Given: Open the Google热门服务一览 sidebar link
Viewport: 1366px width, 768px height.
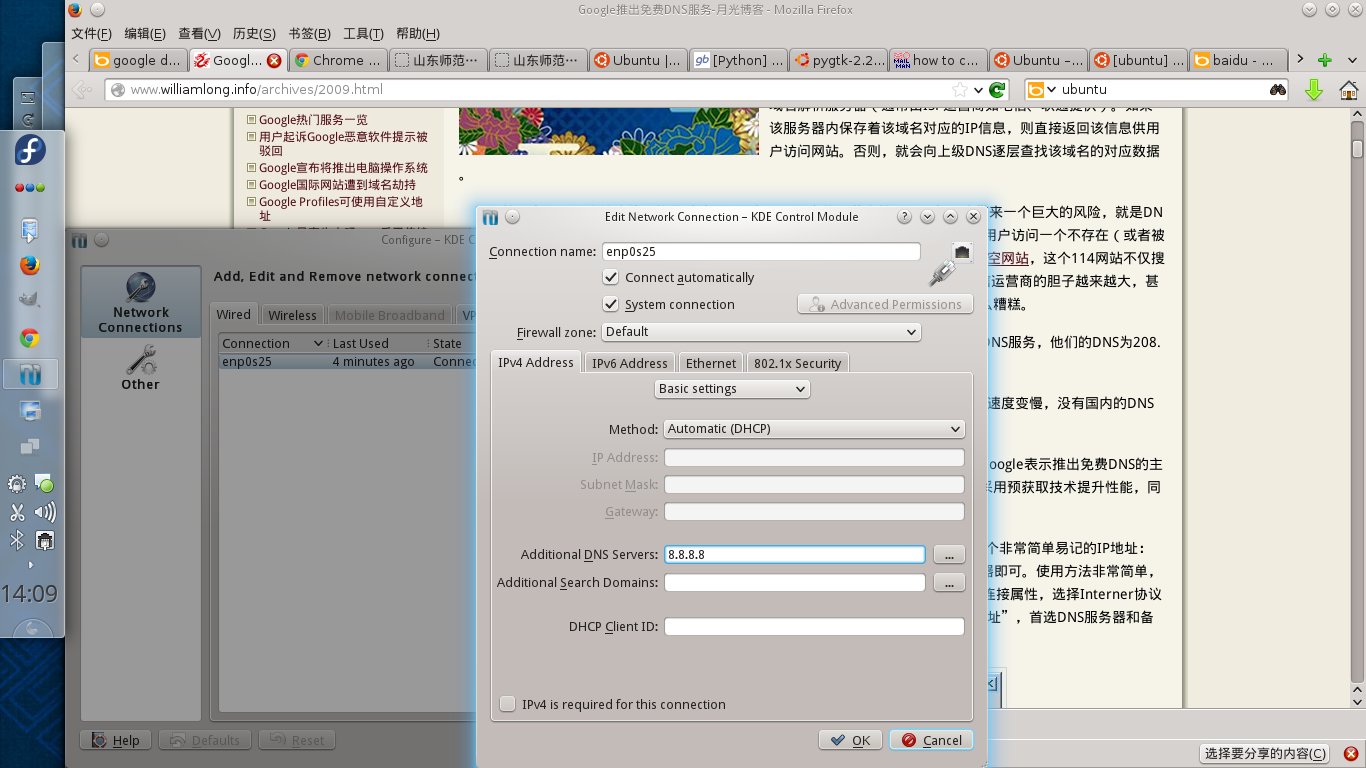Looking at the screenshot, I should pos(312,120).
